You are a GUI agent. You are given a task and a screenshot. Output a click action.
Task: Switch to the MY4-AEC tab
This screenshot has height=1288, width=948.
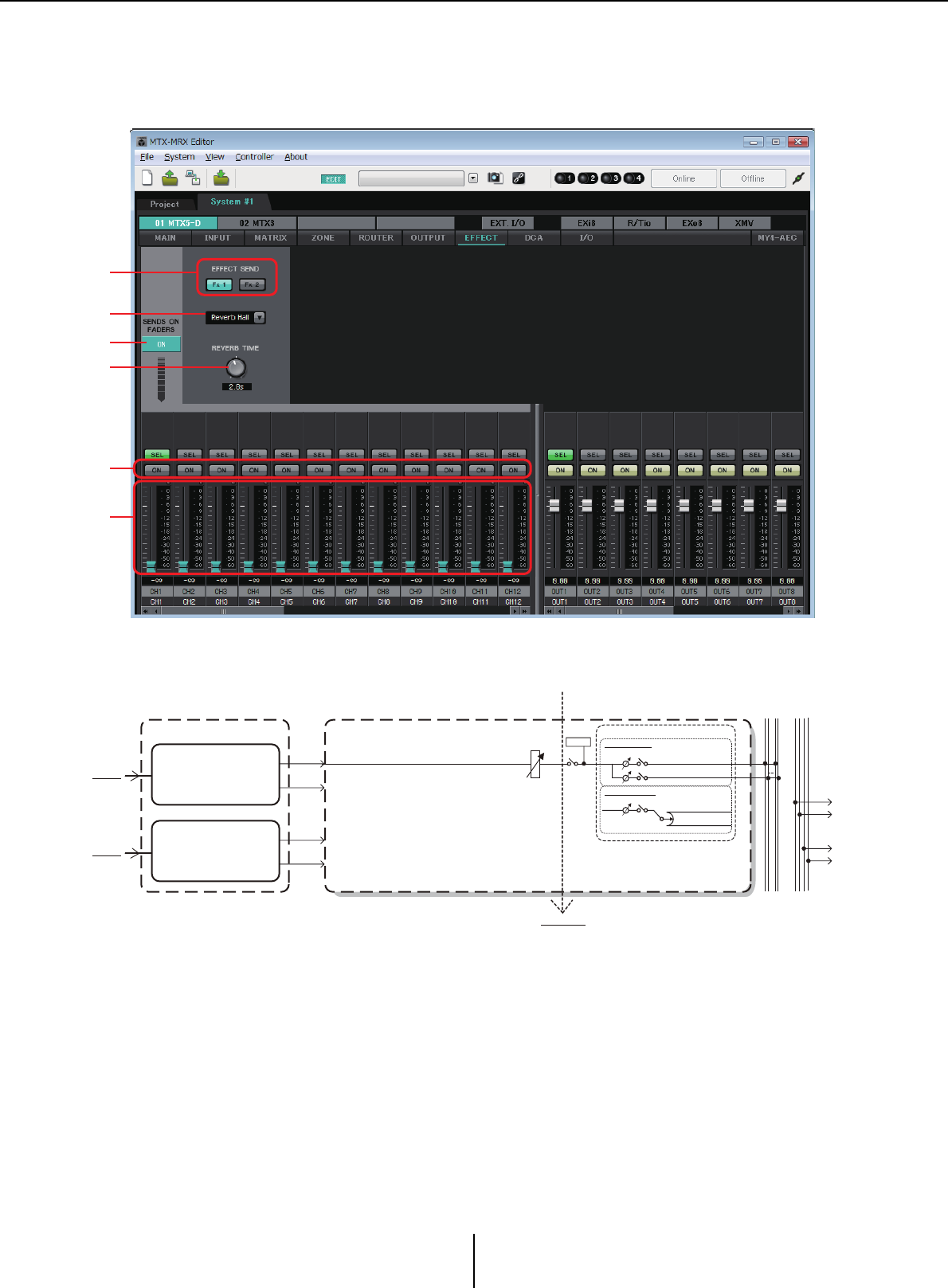point(777,237)
